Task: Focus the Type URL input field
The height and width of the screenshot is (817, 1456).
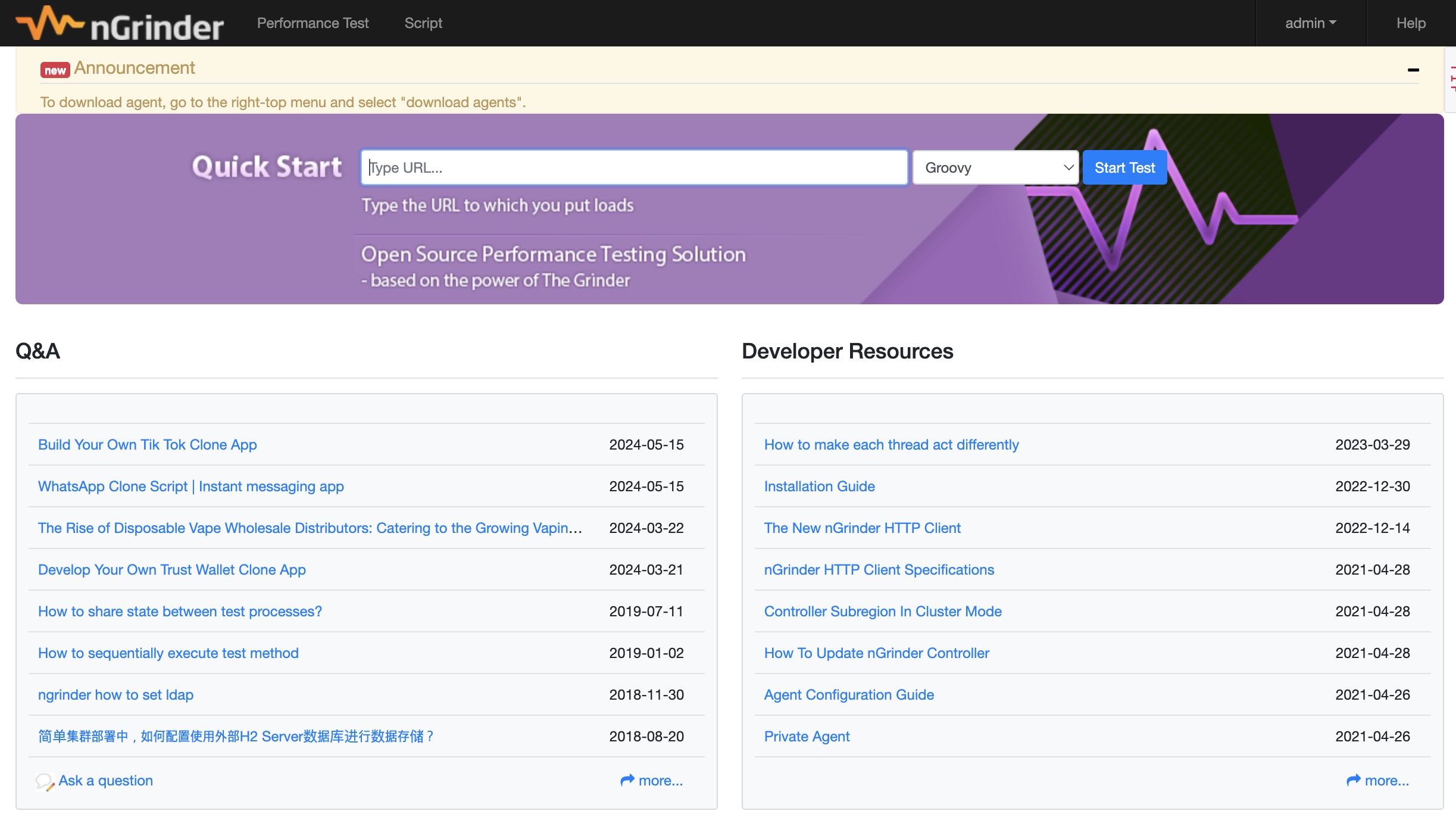Action: [x=634, y=168]
